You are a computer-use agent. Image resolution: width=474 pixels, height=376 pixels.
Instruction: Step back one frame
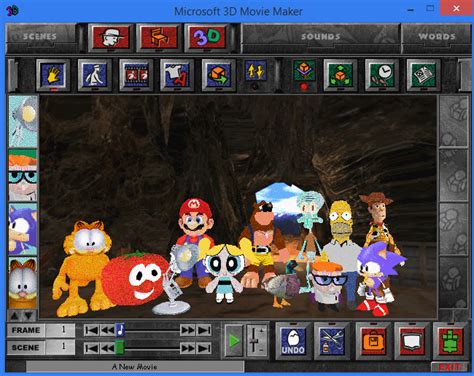(107, 330)
